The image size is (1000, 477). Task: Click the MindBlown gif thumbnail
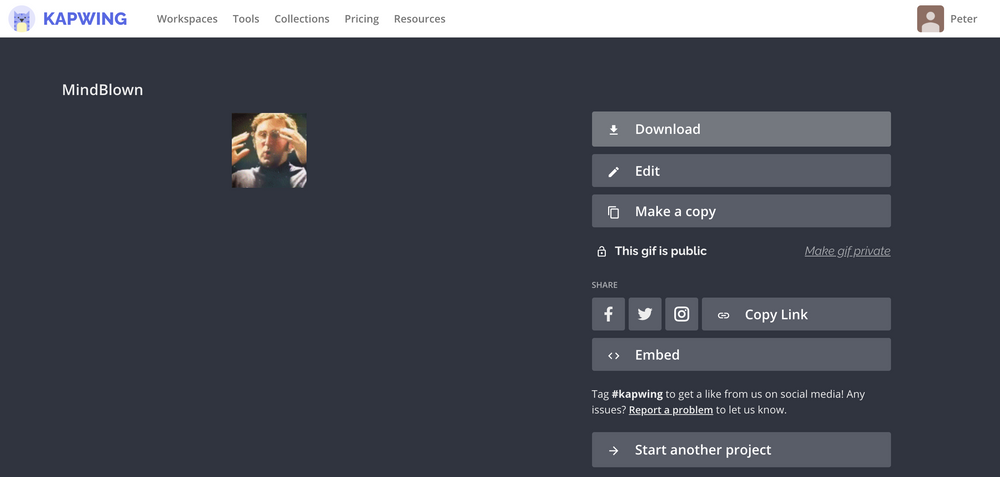269,150
